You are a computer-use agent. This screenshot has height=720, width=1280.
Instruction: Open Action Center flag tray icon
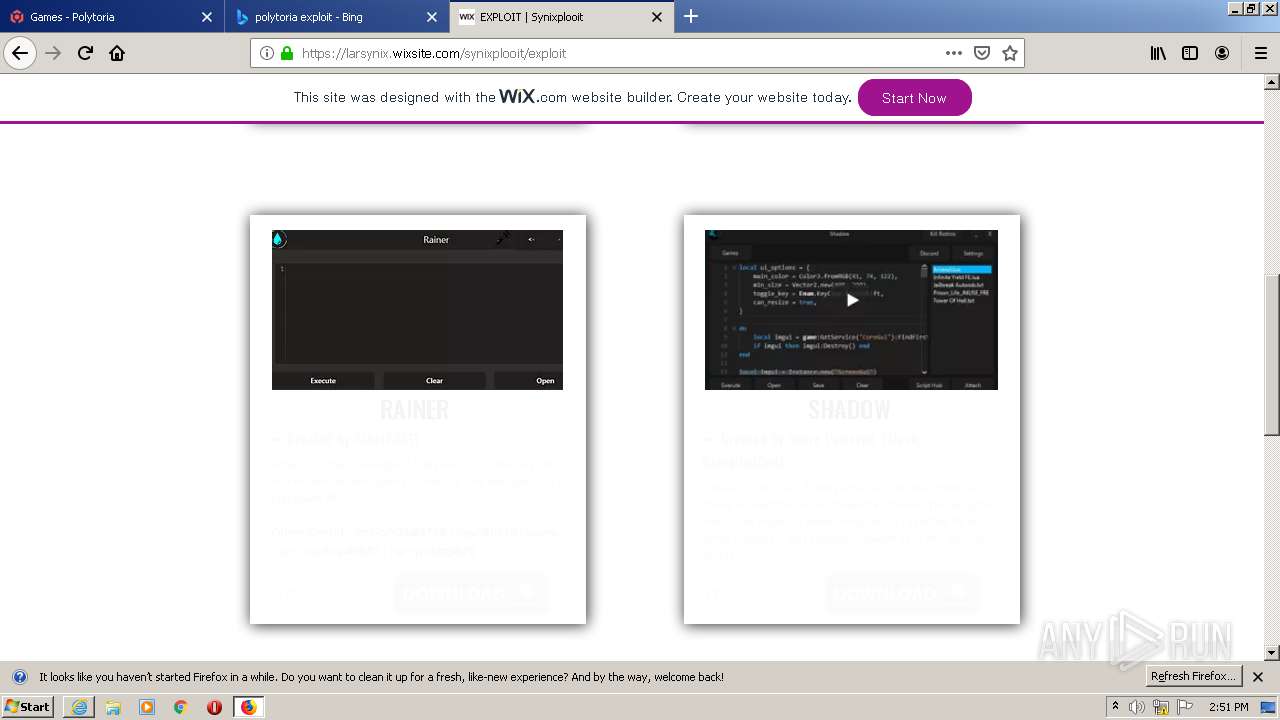pos(1184,707)
